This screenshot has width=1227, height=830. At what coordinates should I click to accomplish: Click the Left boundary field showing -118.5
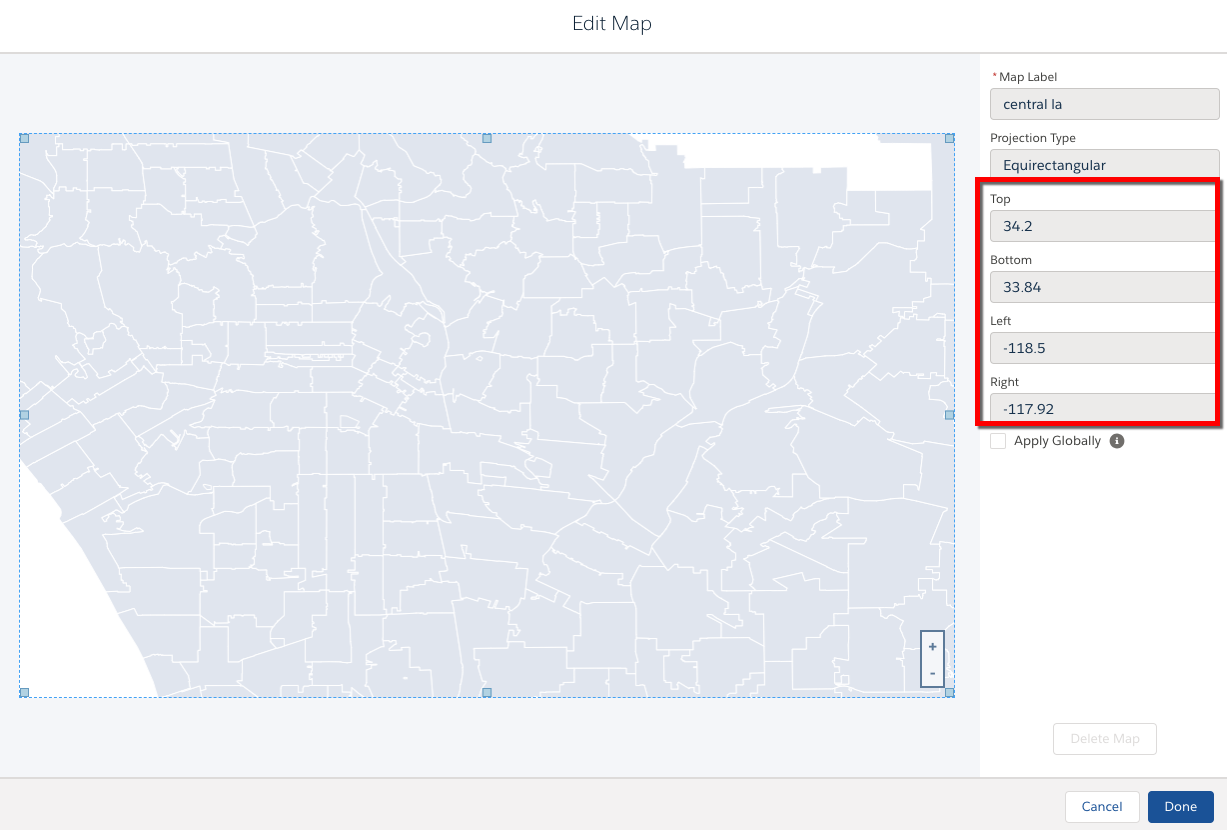click(1100, 348)
